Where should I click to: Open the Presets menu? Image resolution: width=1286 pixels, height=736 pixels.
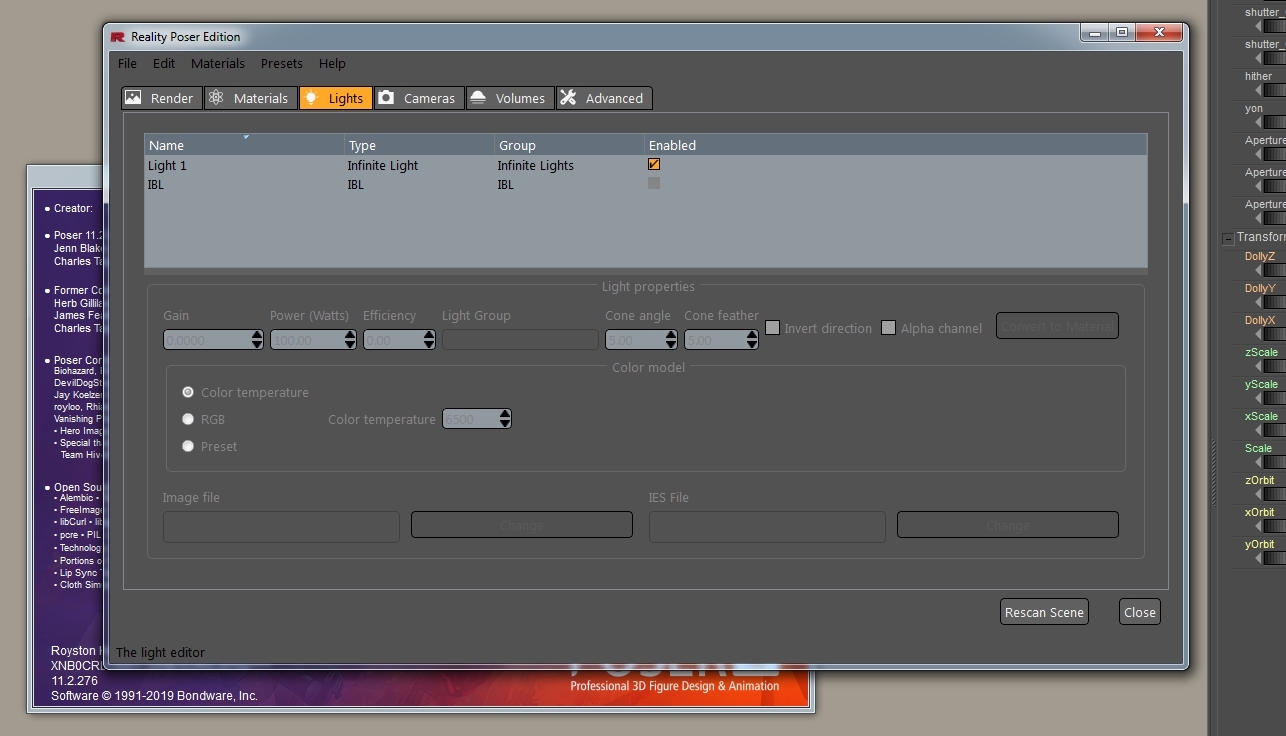[x=282, y=63]
